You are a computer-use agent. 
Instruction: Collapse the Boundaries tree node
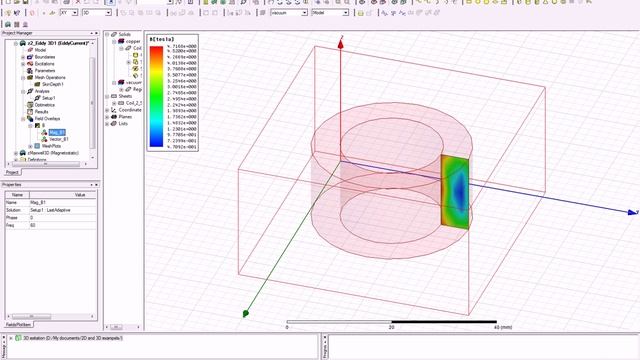pyautogui.click(x=23, y=57)
